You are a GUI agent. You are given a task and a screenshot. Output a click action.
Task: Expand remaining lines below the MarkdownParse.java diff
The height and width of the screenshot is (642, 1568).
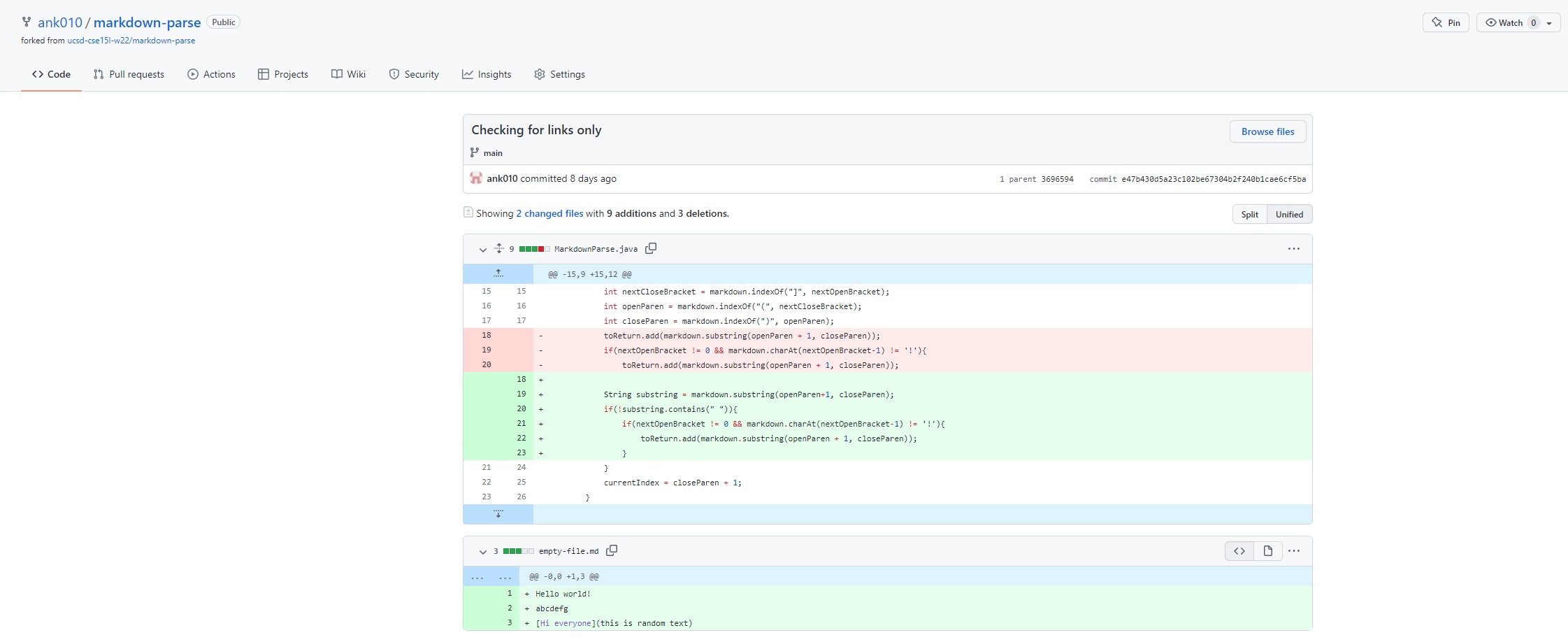(x=498, y=513)
